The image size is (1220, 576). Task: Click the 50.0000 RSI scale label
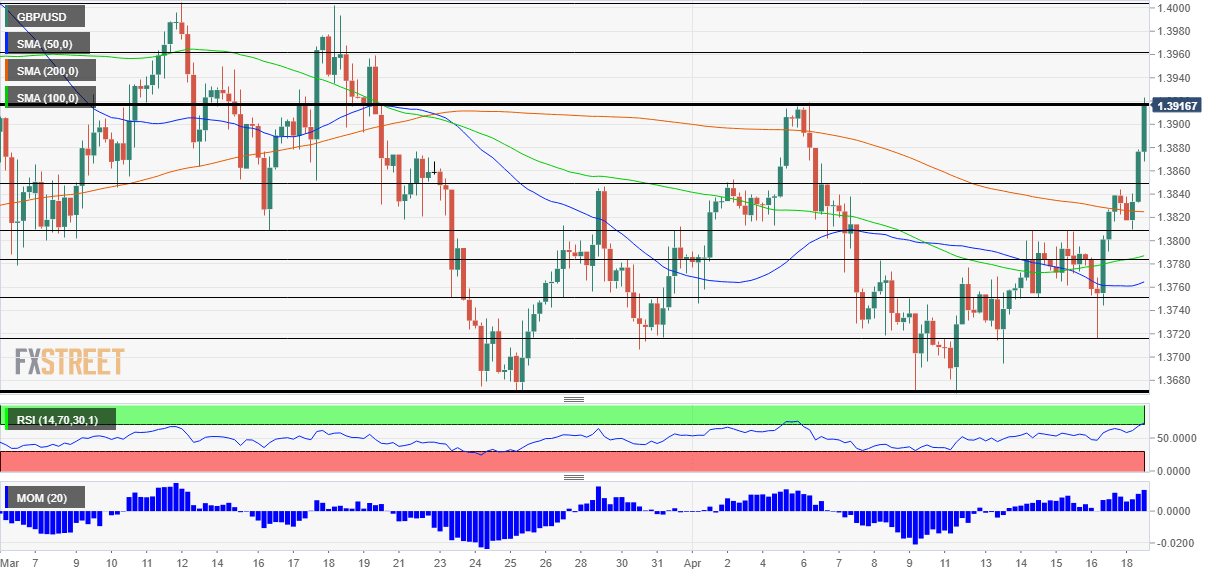point(1178,438)
